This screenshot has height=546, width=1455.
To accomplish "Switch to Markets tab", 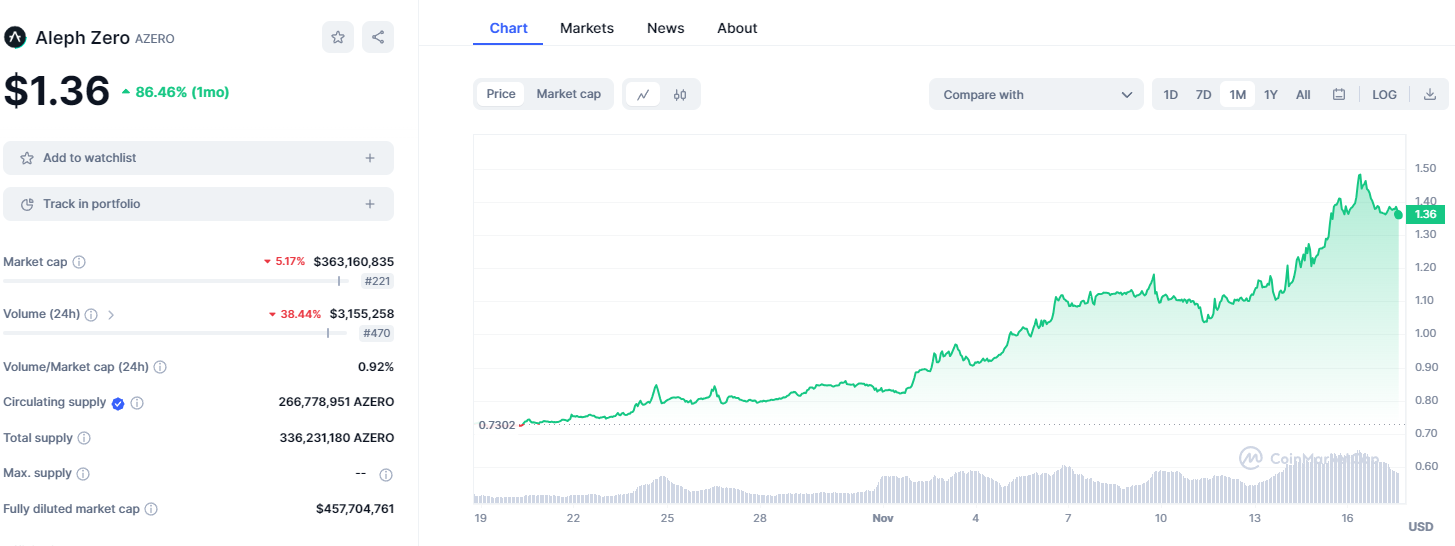I will click(587, 28).
